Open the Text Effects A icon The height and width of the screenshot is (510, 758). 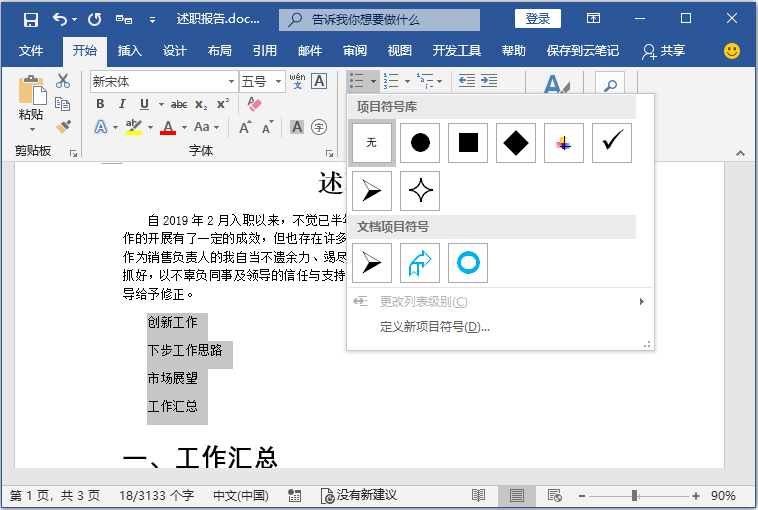click(101, 127)
